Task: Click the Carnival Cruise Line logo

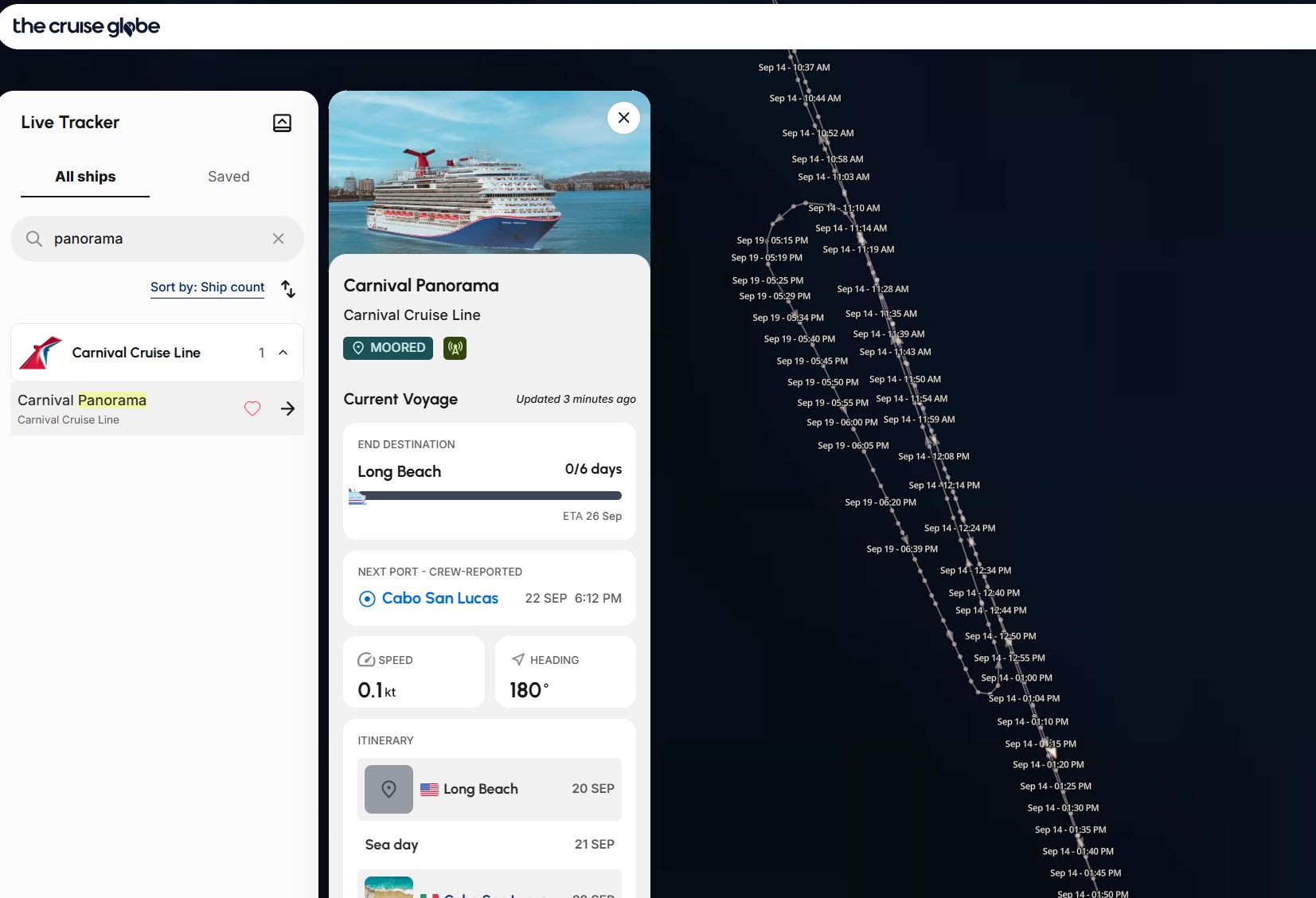Action: [x=41, y=353]
